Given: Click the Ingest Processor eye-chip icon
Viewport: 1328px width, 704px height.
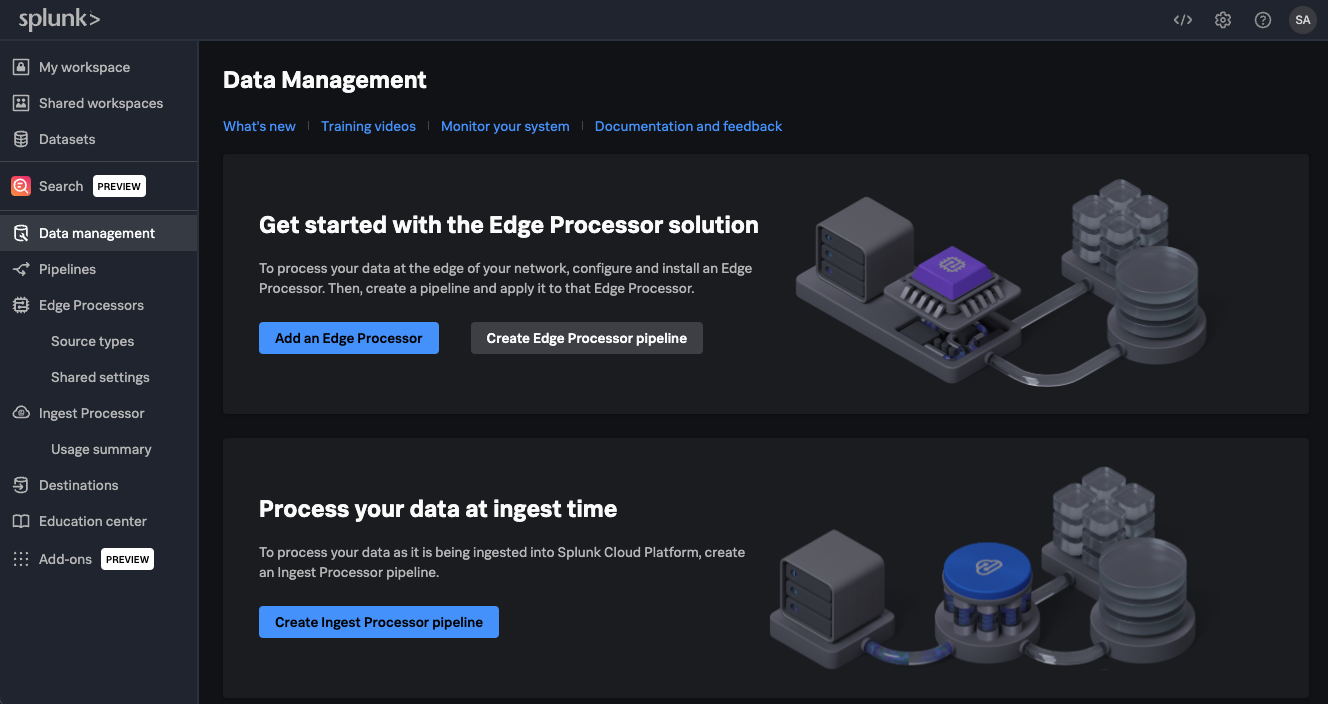Looking at the screenshot, I should pyautogui.click(x=21, y=413).
